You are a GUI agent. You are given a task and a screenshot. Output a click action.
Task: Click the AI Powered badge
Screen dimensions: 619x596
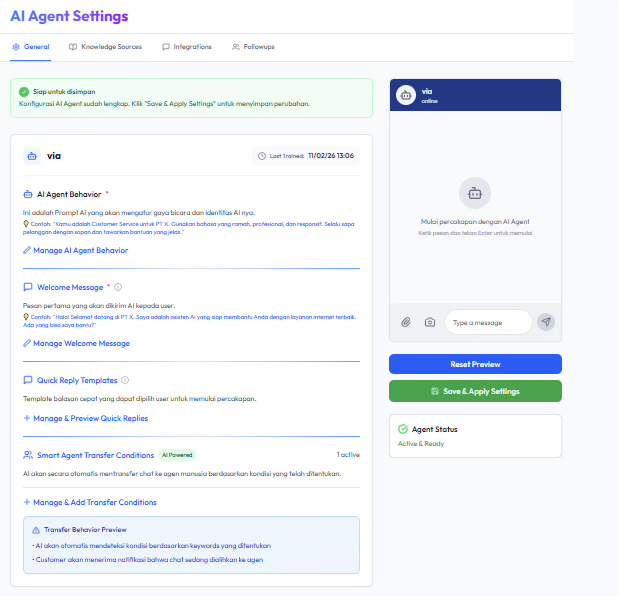(177, 455)
